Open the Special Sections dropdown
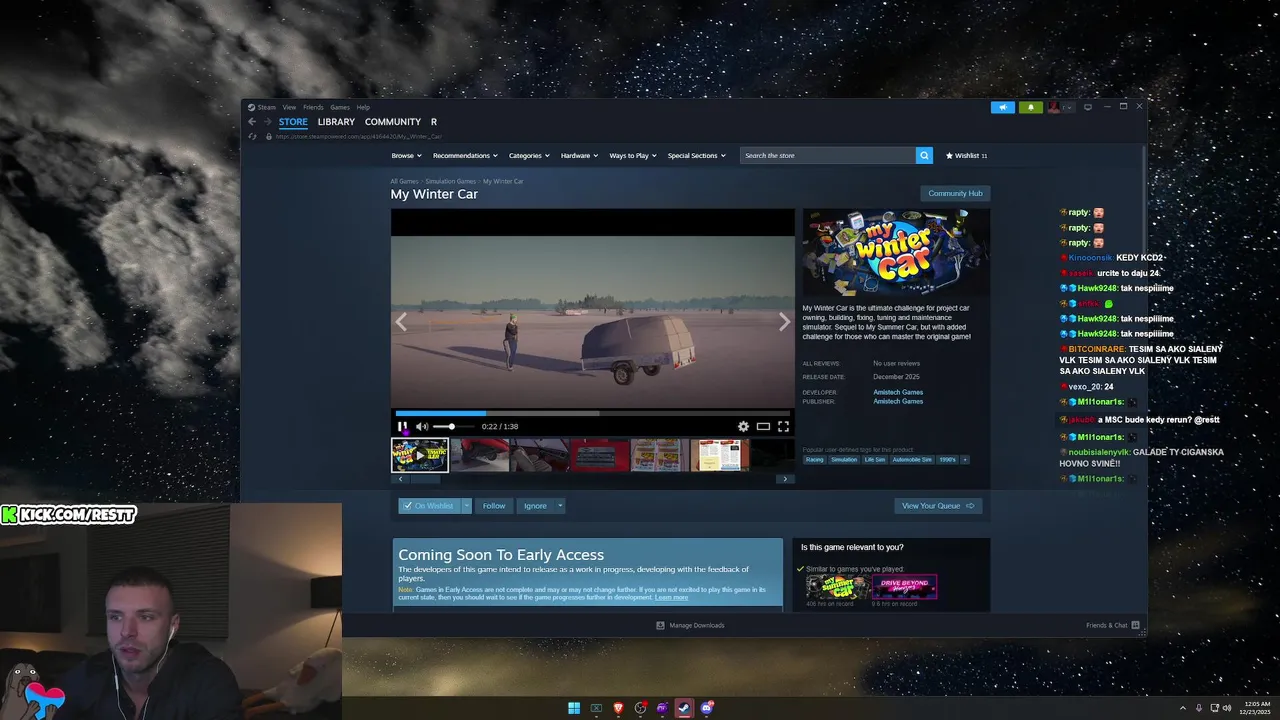 pos(696,155)
